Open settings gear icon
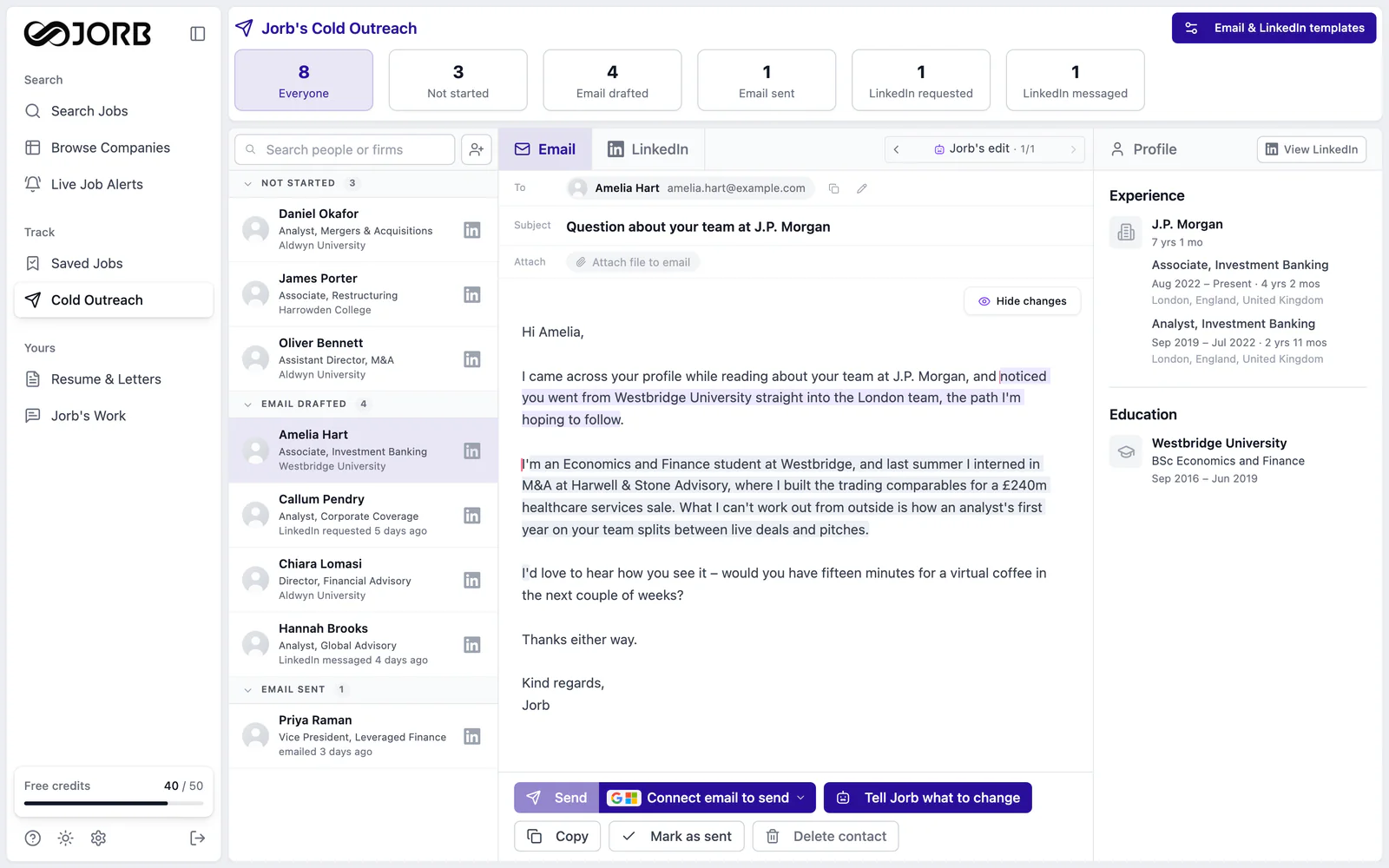The image size is (1389, 868). (99, 838)
